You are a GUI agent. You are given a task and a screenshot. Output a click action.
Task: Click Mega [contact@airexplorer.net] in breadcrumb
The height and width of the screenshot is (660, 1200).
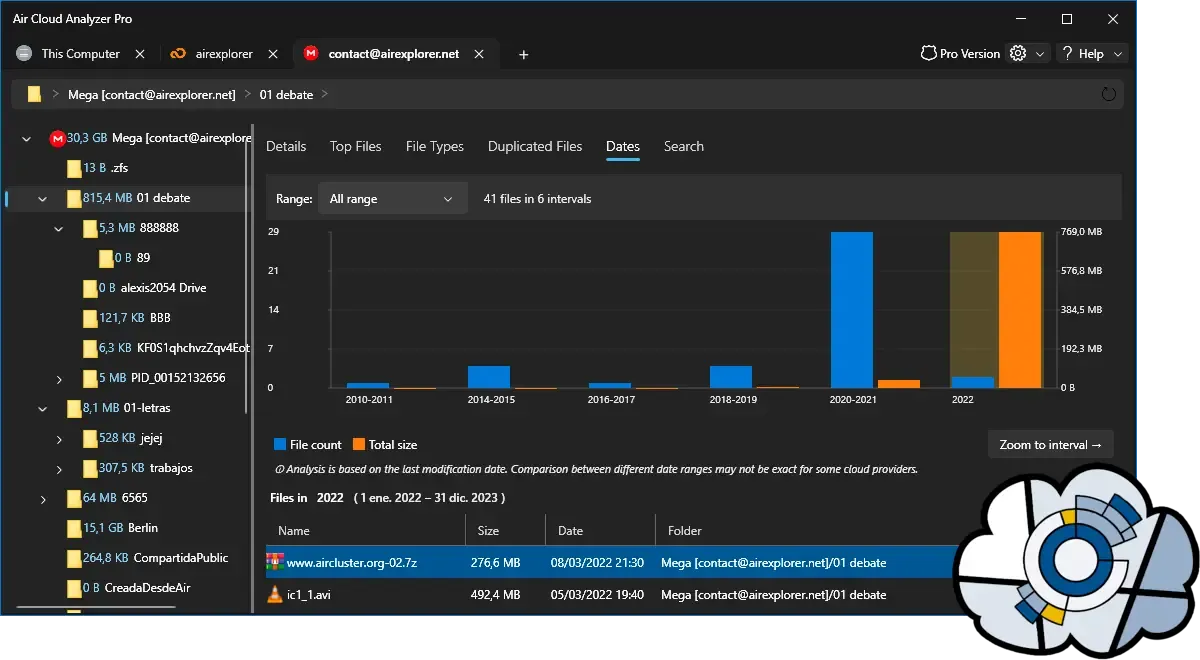(x=152, y=95)
